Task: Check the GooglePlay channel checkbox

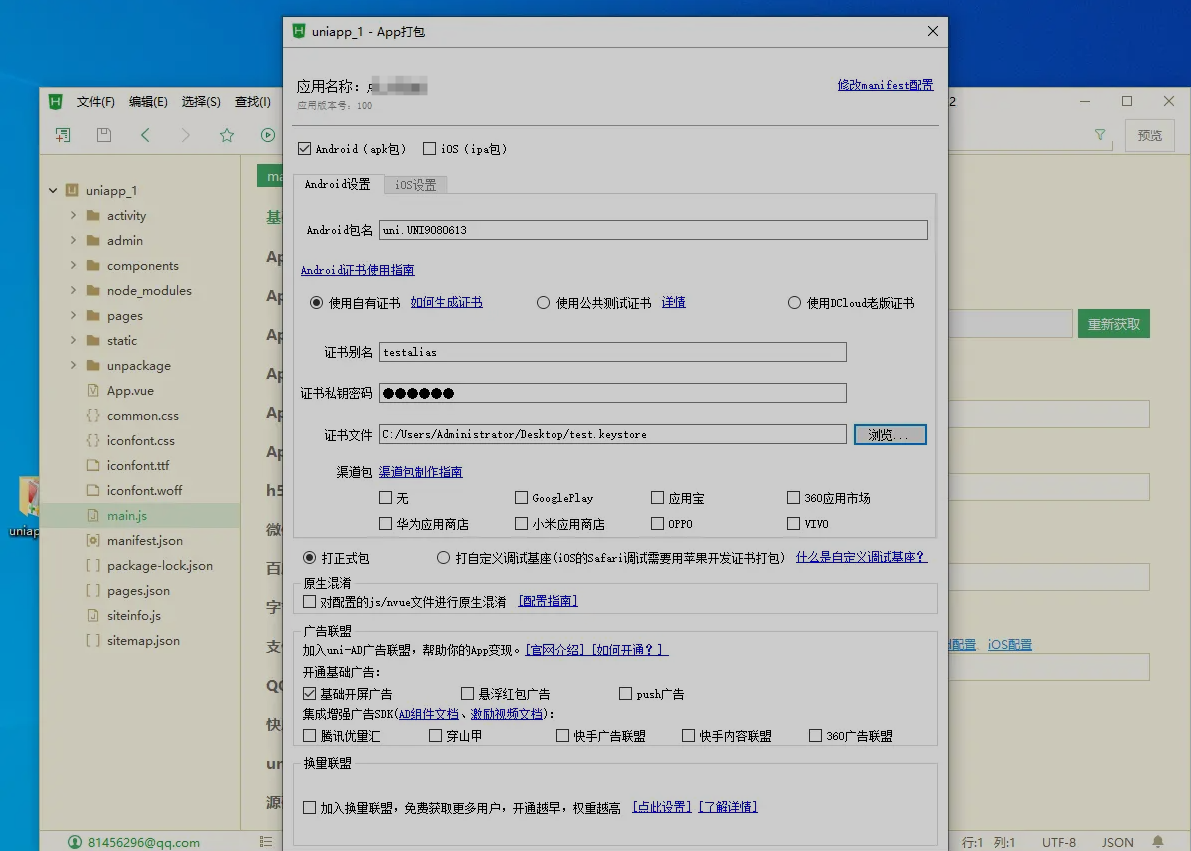Action: coord(521,498)
